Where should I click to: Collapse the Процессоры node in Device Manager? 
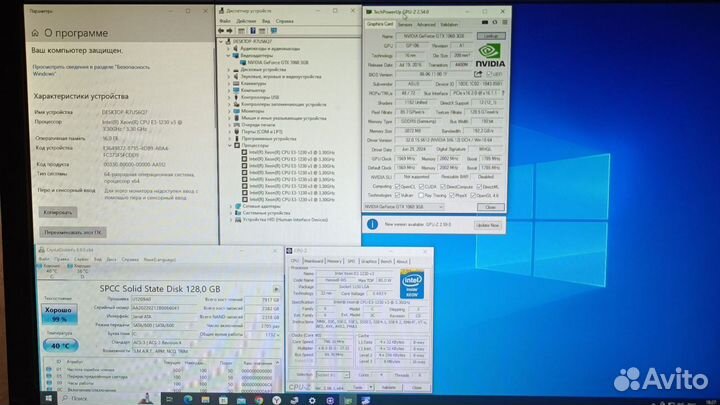(230, 146)
